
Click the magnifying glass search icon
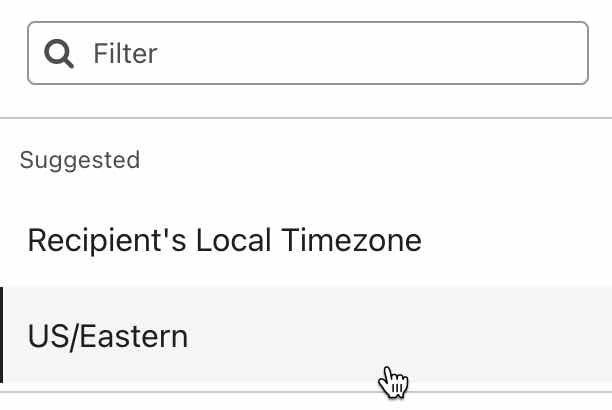60,53
